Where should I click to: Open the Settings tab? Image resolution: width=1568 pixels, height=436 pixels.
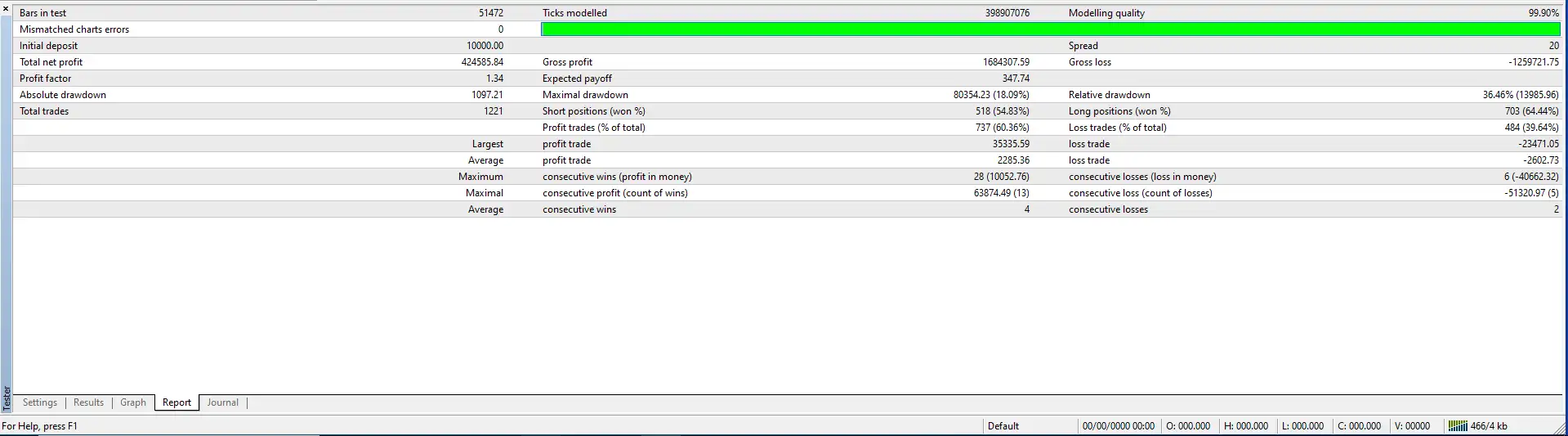[40, 402]
